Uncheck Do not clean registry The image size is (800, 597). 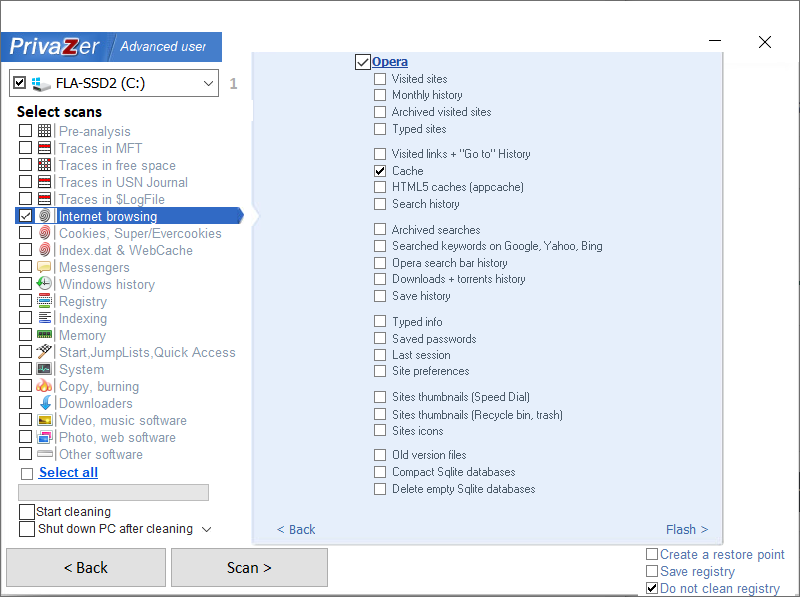[652, 588]
